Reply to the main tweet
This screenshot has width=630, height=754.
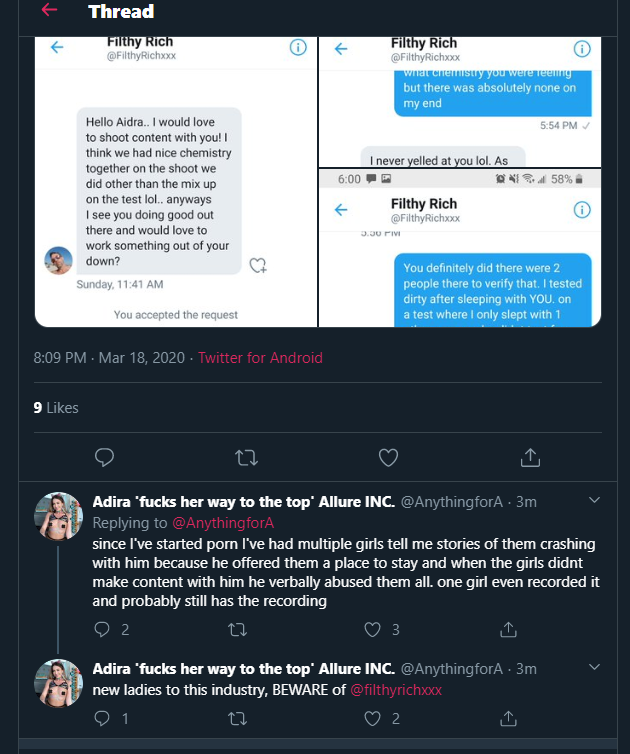point(104,457)
